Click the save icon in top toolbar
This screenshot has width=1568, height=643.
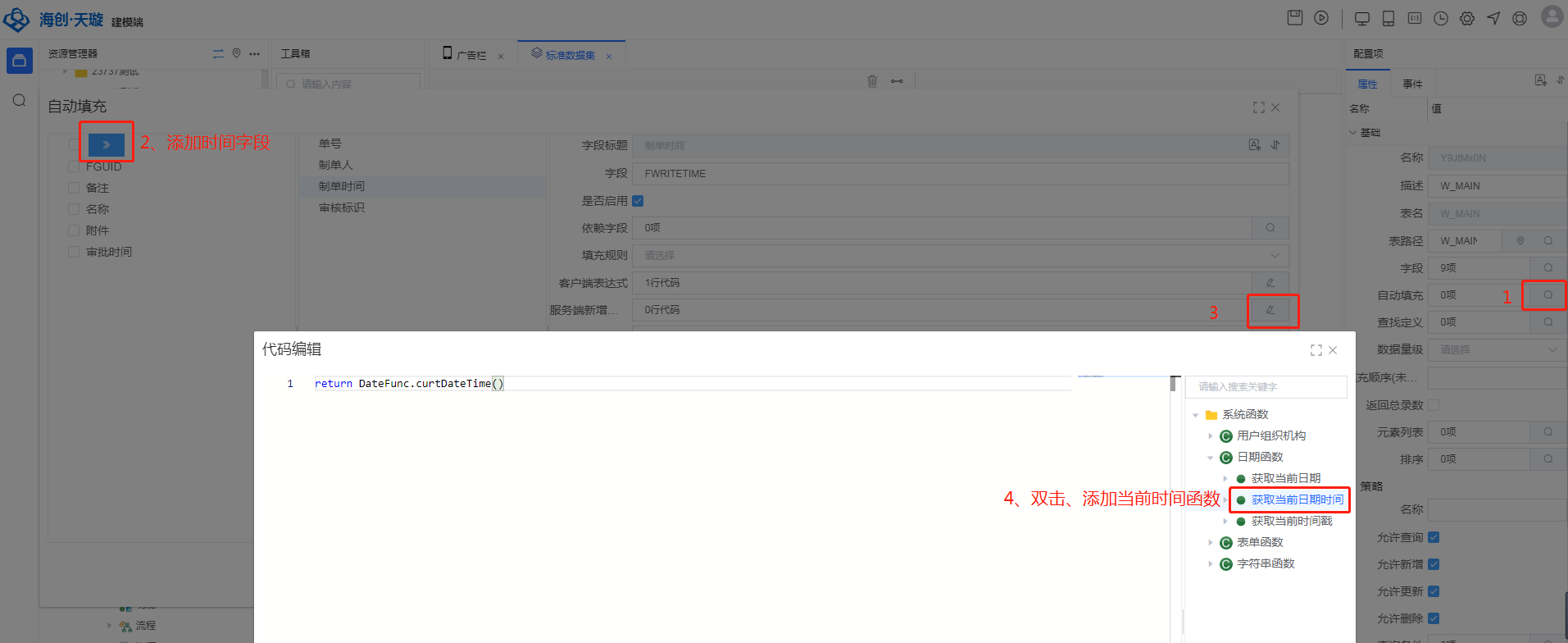click(1295, 18)
